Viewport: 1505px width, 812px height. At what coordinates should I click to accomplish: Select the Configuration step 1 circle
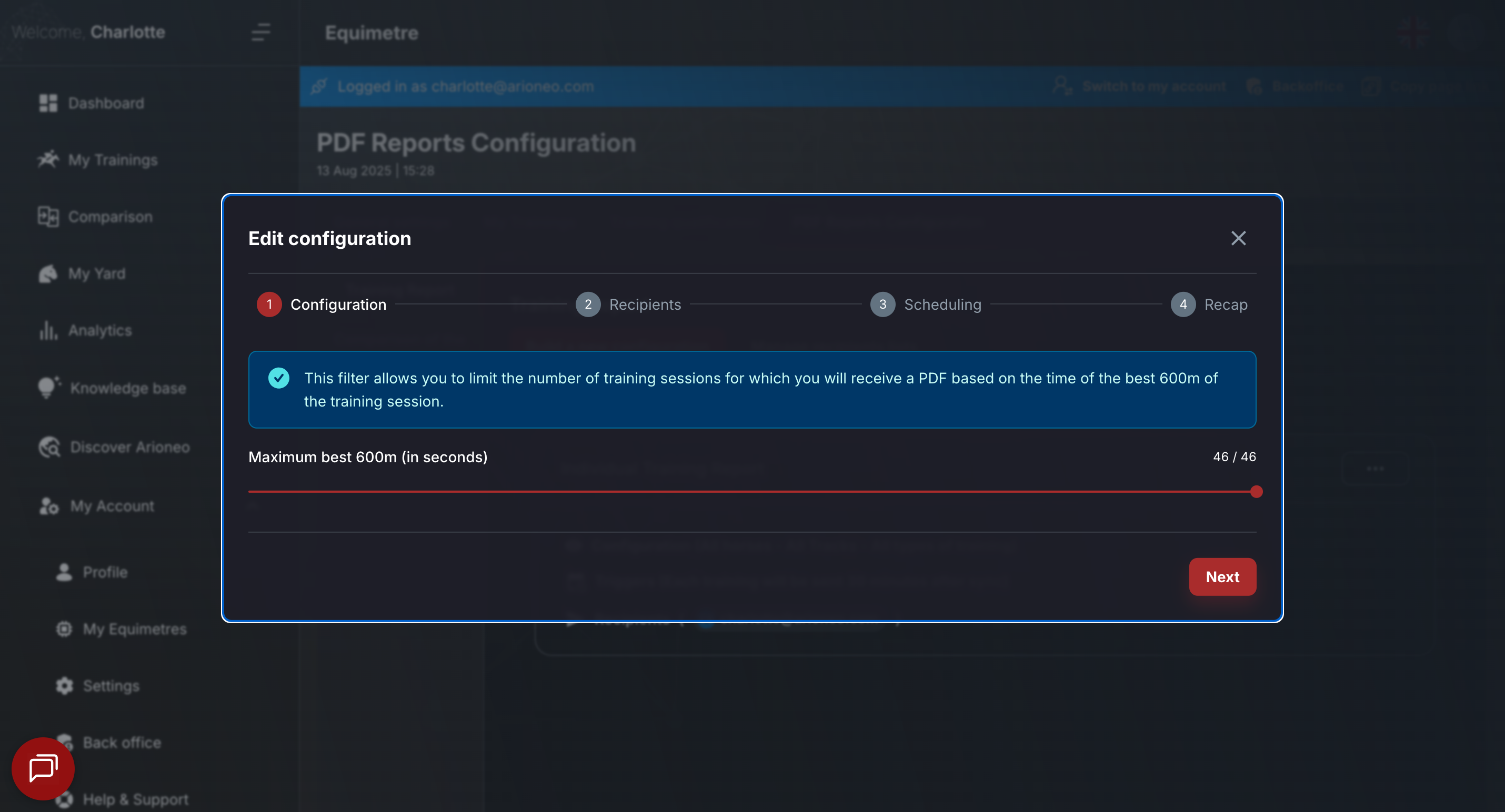pyautogui.click(x=269, y=304)
